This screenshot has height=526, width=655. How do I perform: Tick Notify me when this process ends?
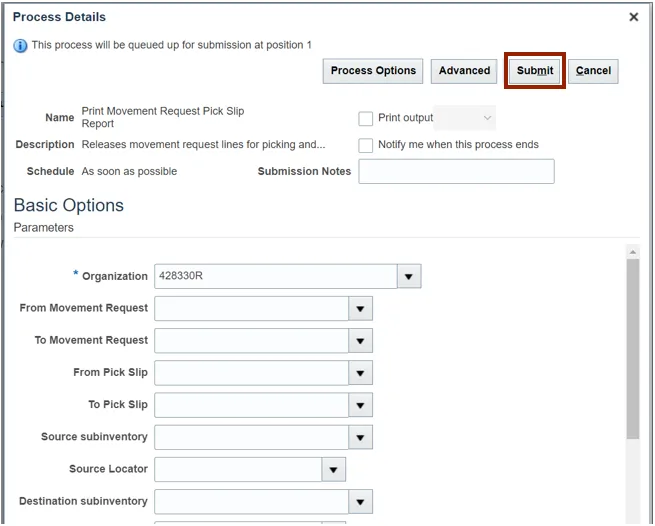366,146
